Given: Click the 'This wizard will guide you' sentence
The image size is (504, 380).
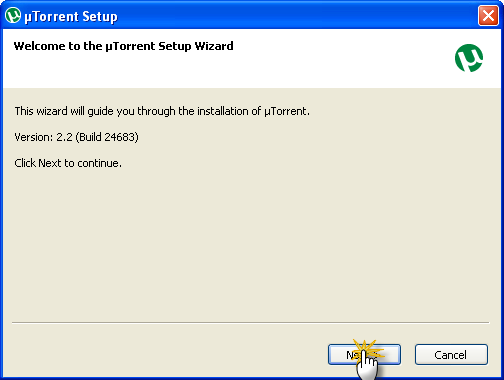Looking at the screenshot, I should 162,111.
